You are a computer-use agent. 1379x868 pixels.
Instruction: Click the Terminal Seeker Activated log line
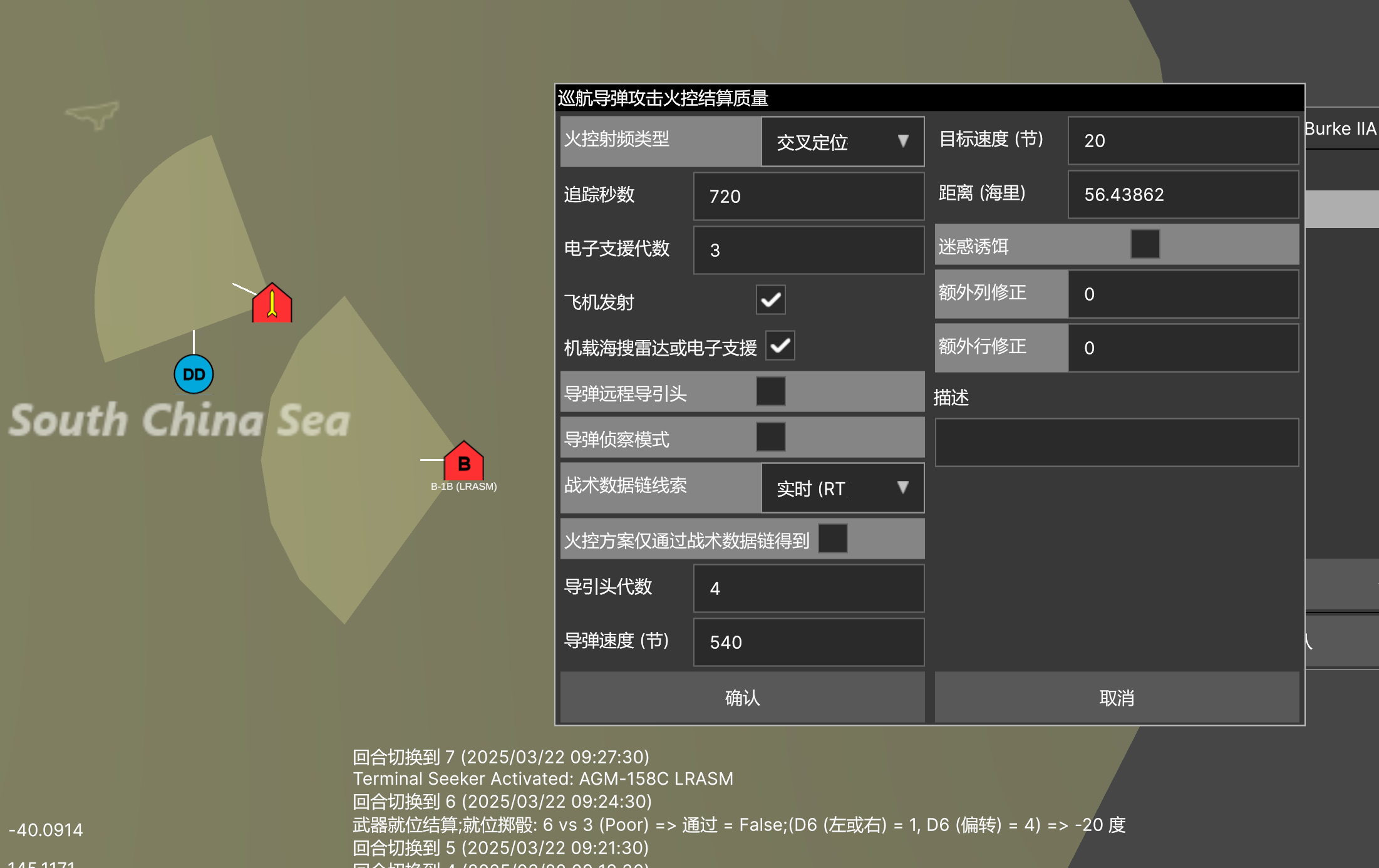coord(543,779)
